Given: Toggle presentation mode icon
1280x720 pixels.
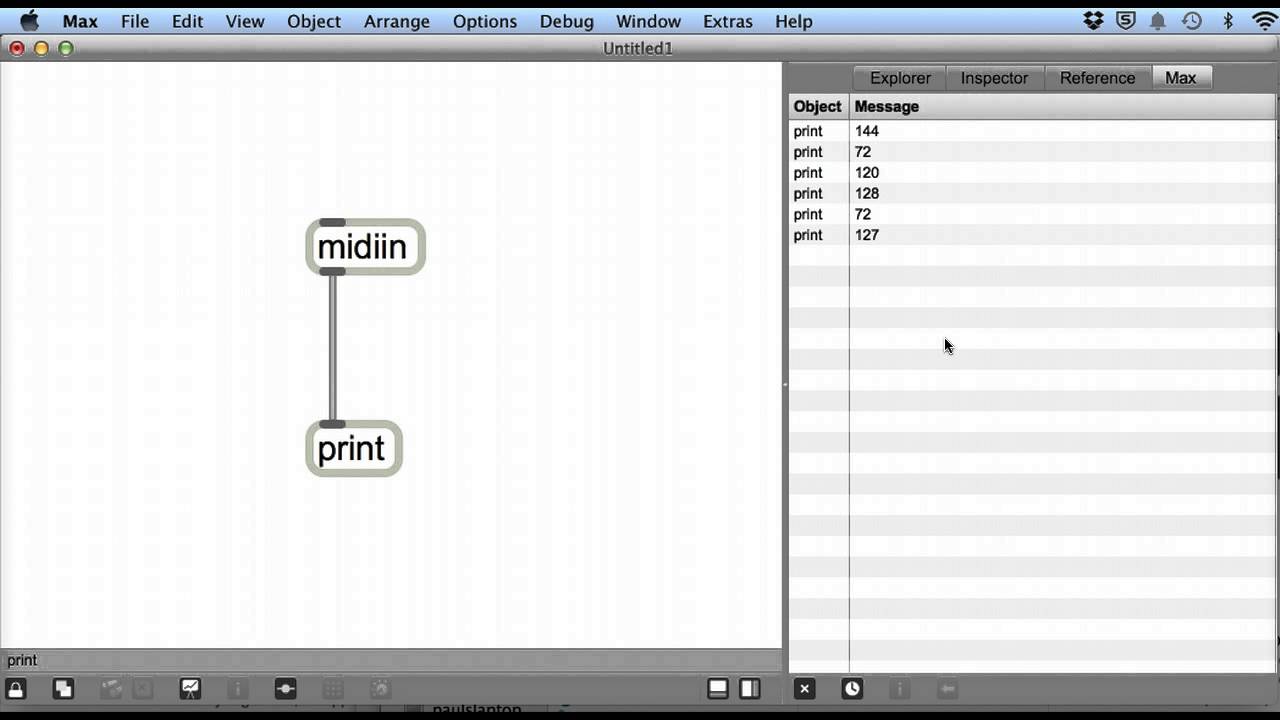Looking at the screenshot, I should (x=190, y=688).
